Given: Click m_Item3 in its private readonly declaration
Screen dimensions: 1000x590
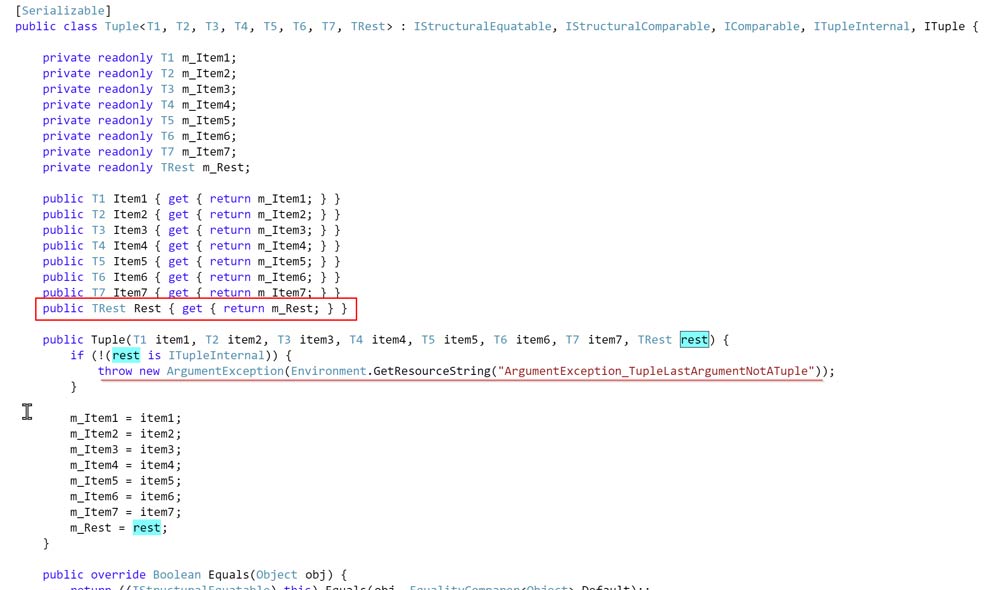Looking at the screenshot, I should (x=205, y=89).
